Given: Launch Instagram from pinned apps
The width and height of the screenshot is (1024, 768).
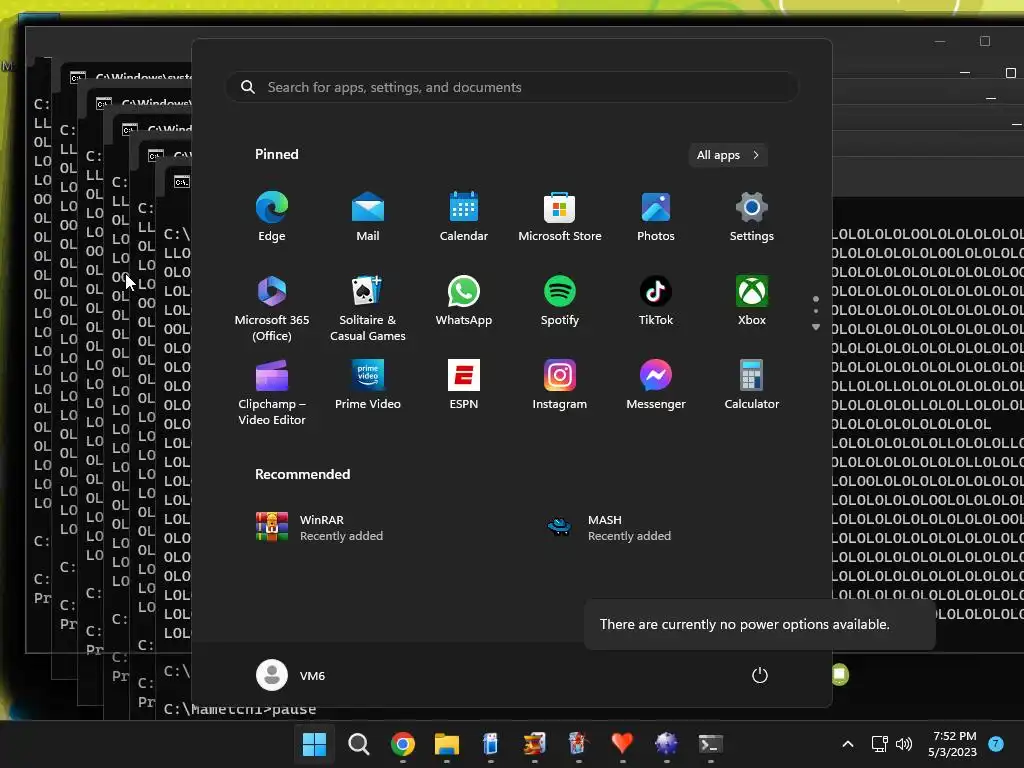Looking at the screenshot, I should coord(560,385).
